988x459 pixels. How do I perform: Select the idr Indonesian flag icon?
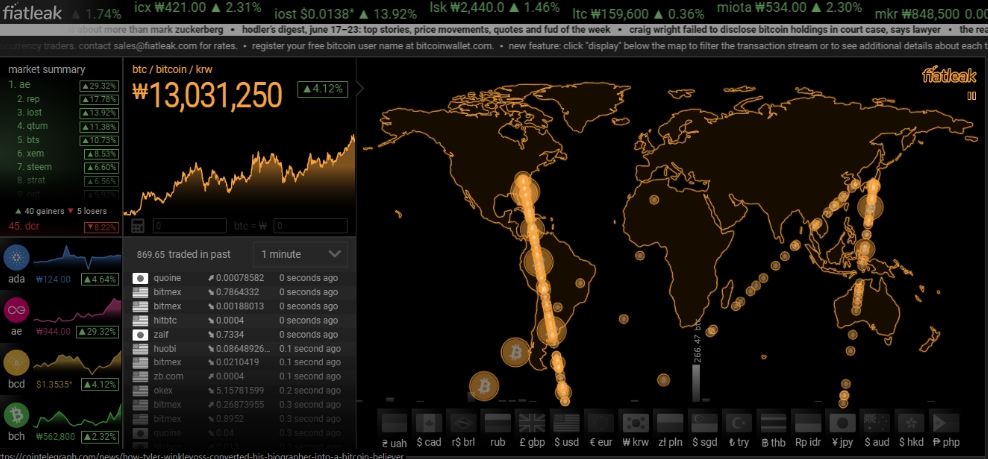[x=807, y=422]
